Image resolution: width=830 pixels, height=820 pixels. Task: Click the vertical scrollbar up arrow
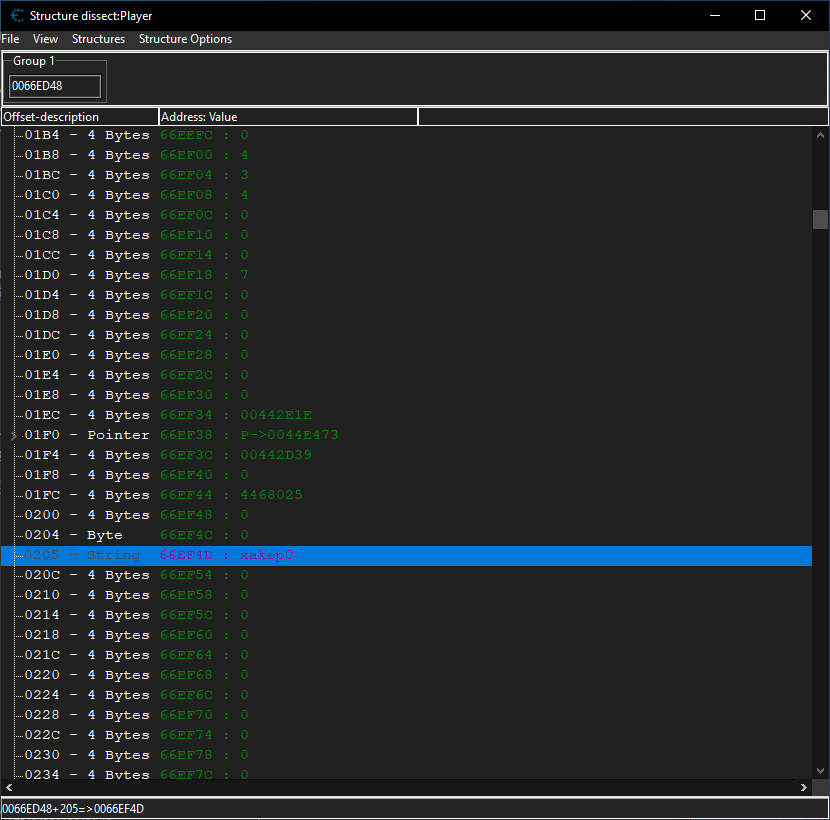[x=820, y=135]
